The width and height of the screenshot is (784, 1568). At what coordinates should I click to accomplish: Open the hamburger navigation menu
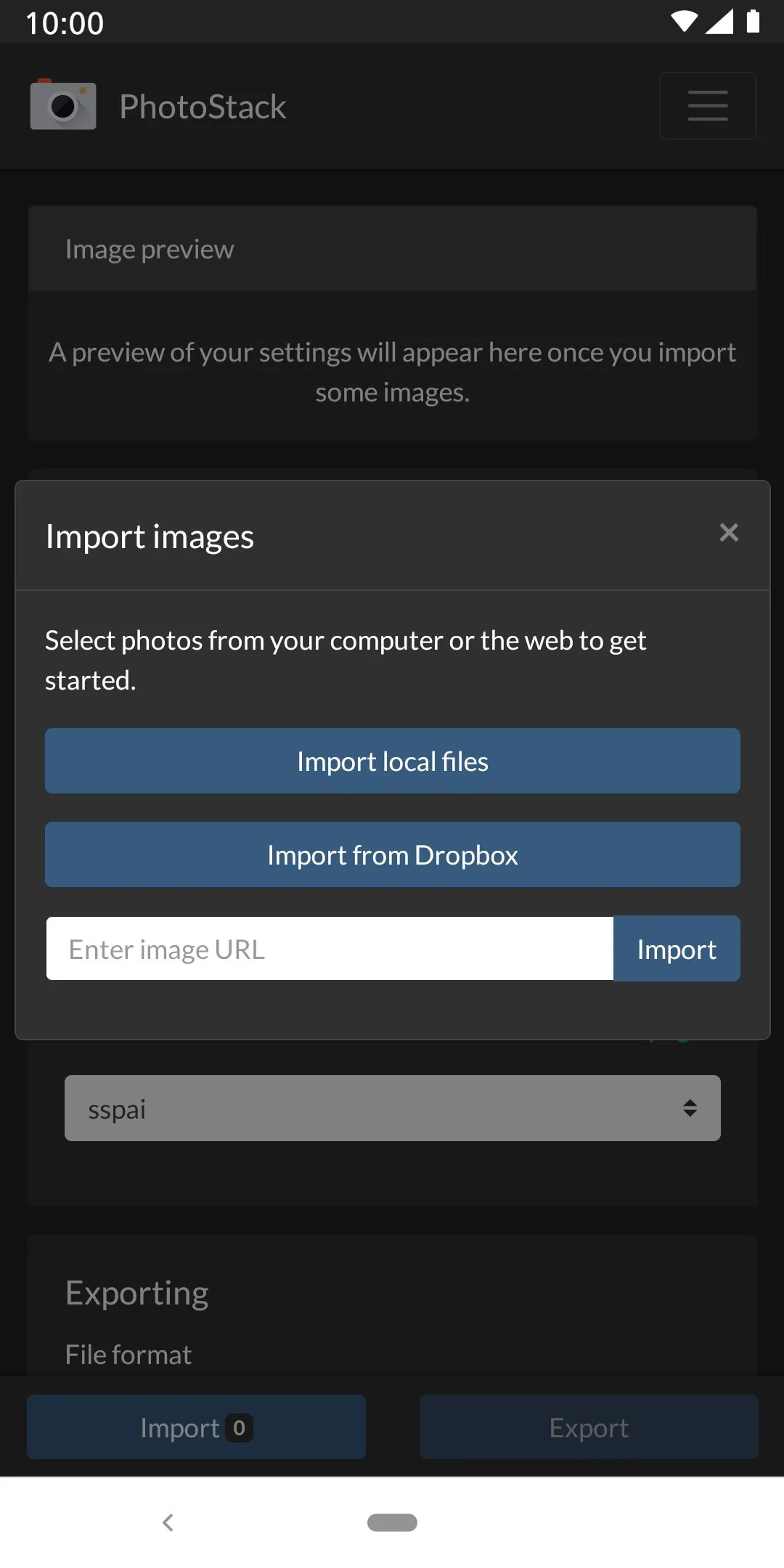707,106
